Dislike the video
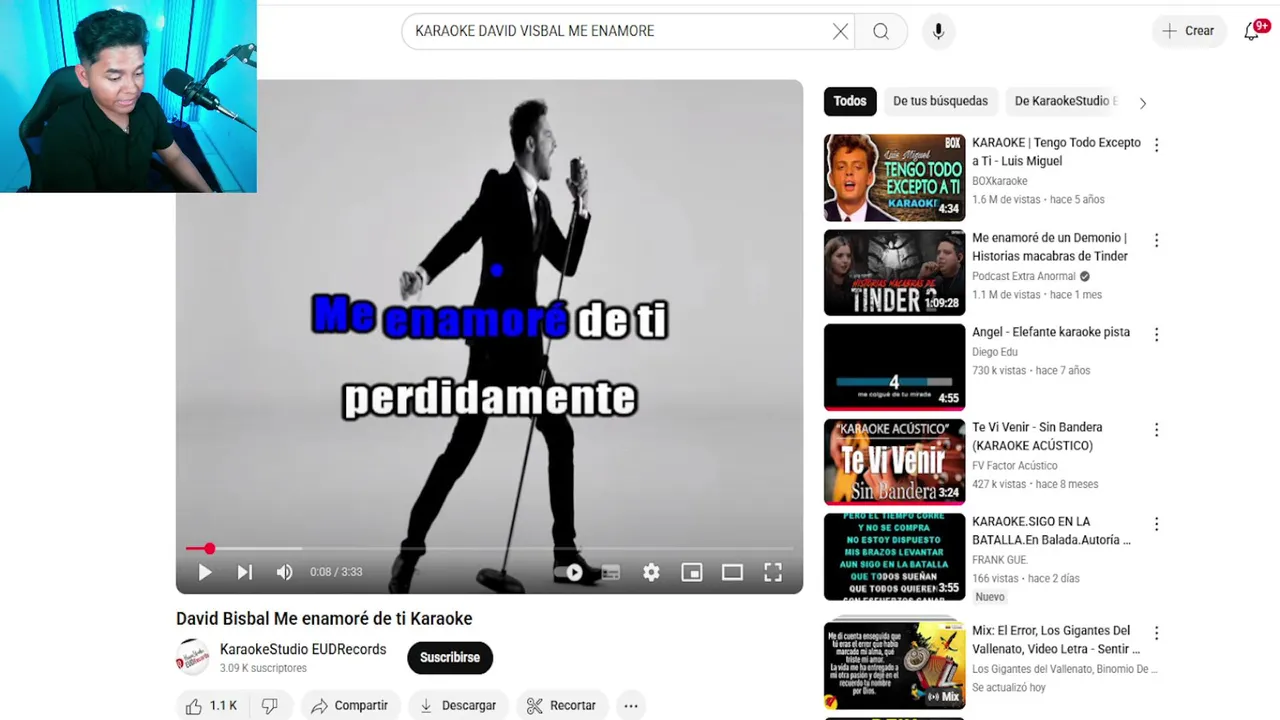This screenshot has height=720, width=1280. 270,705
